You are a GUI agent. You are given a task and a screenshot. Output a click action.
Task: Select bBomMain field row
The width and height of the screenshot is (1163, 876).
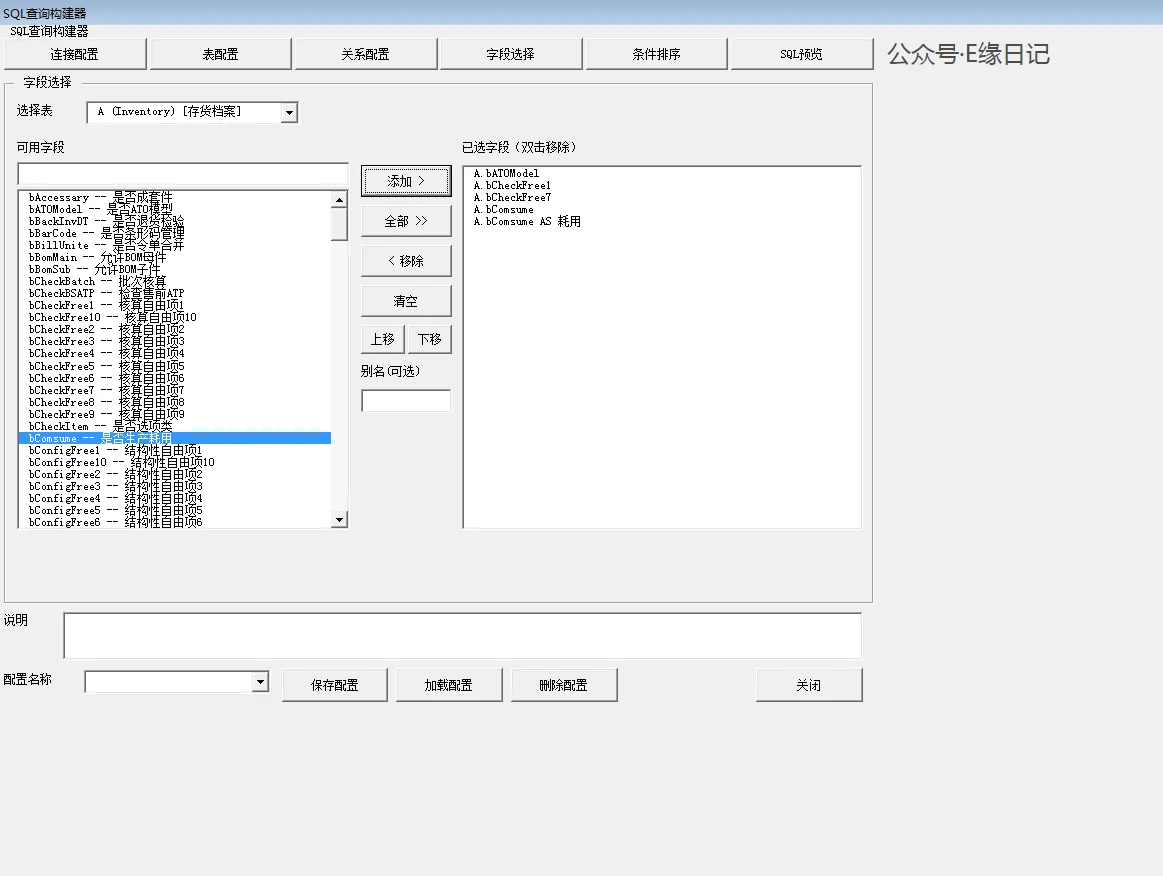pos(174,257)
